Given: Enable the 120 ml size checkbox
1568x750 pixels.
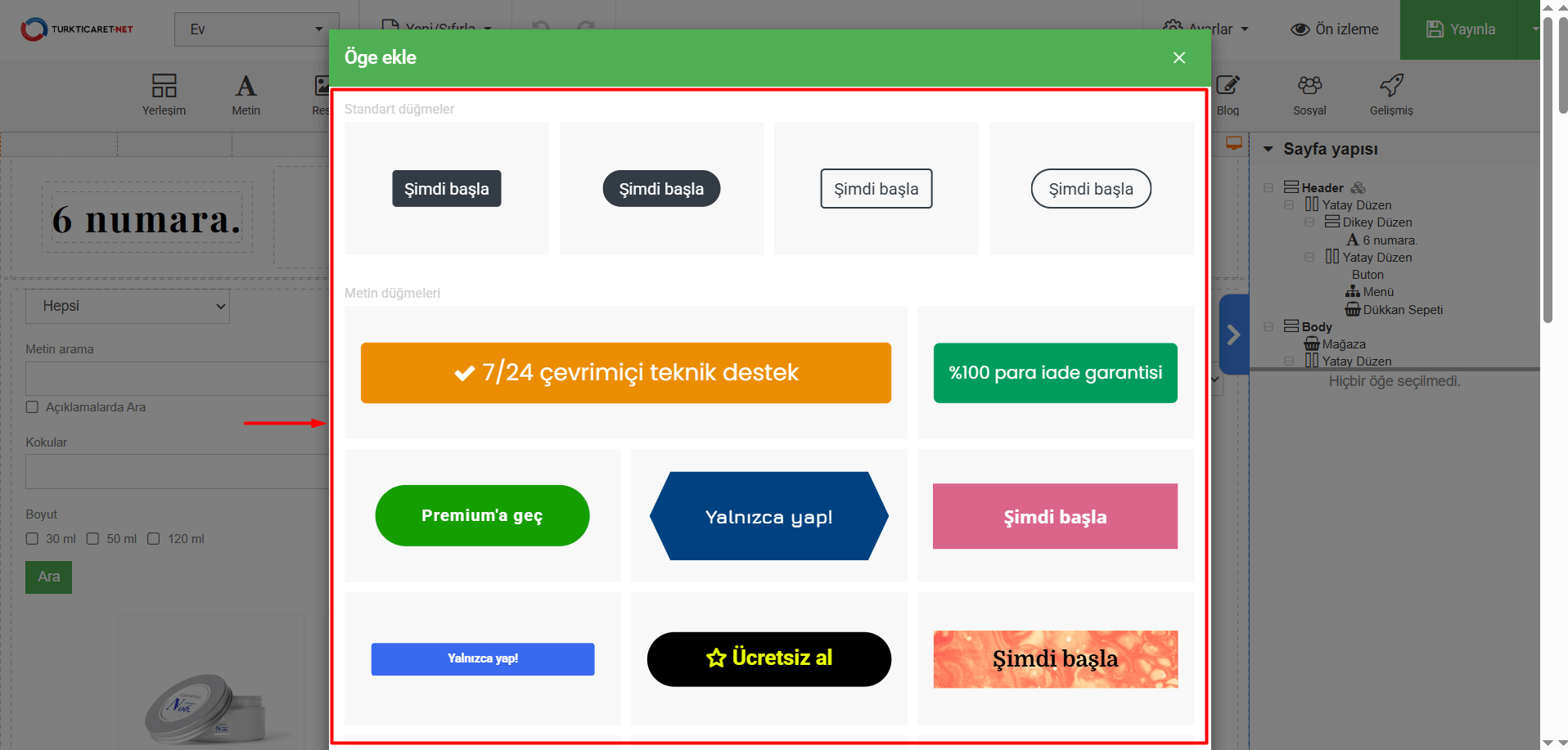Looking at the screenshot, I should pyautogui.click(x=154, y=539).
